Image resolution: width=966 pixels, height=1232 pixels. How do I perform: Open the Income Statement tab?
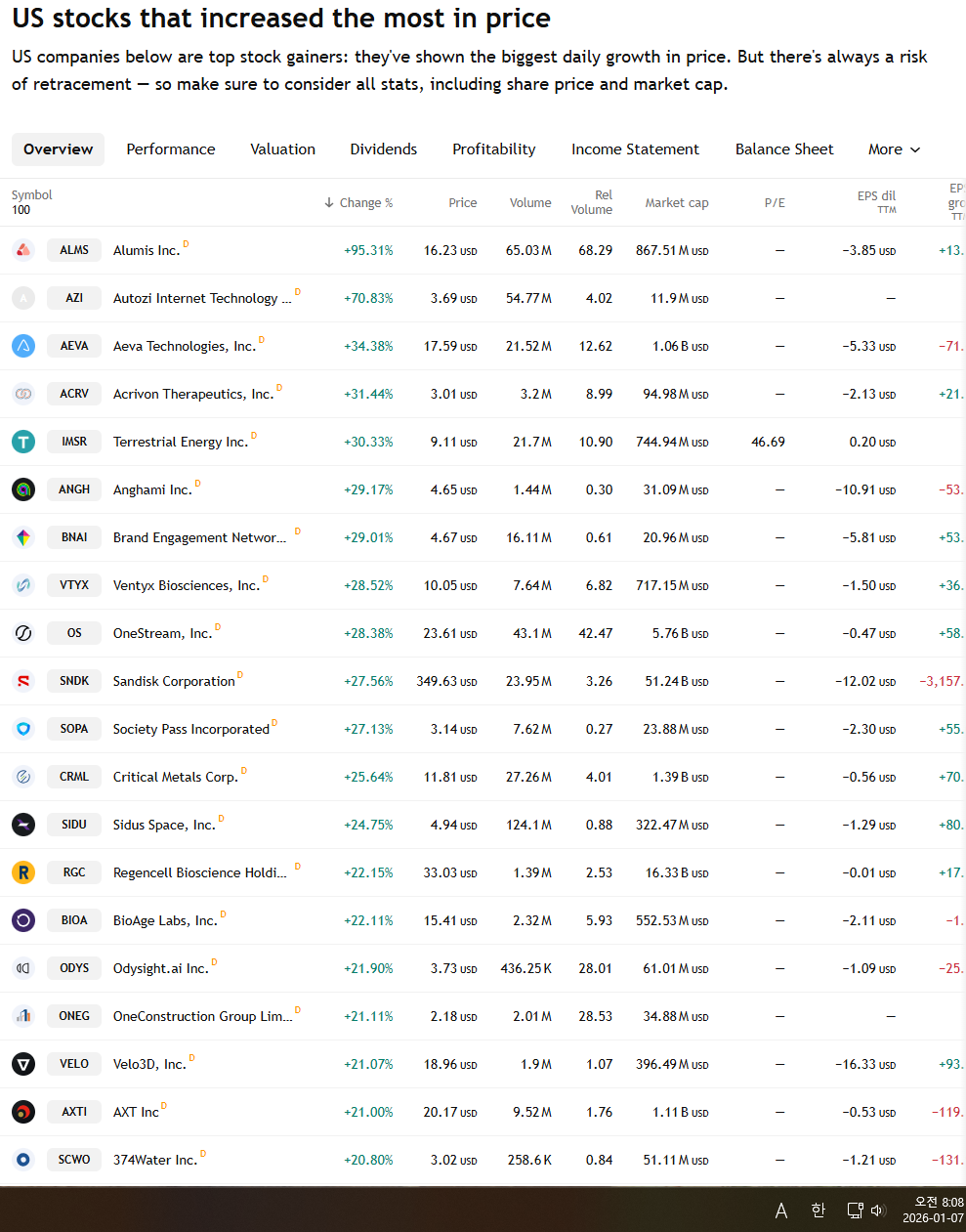(x=635, y=149)
